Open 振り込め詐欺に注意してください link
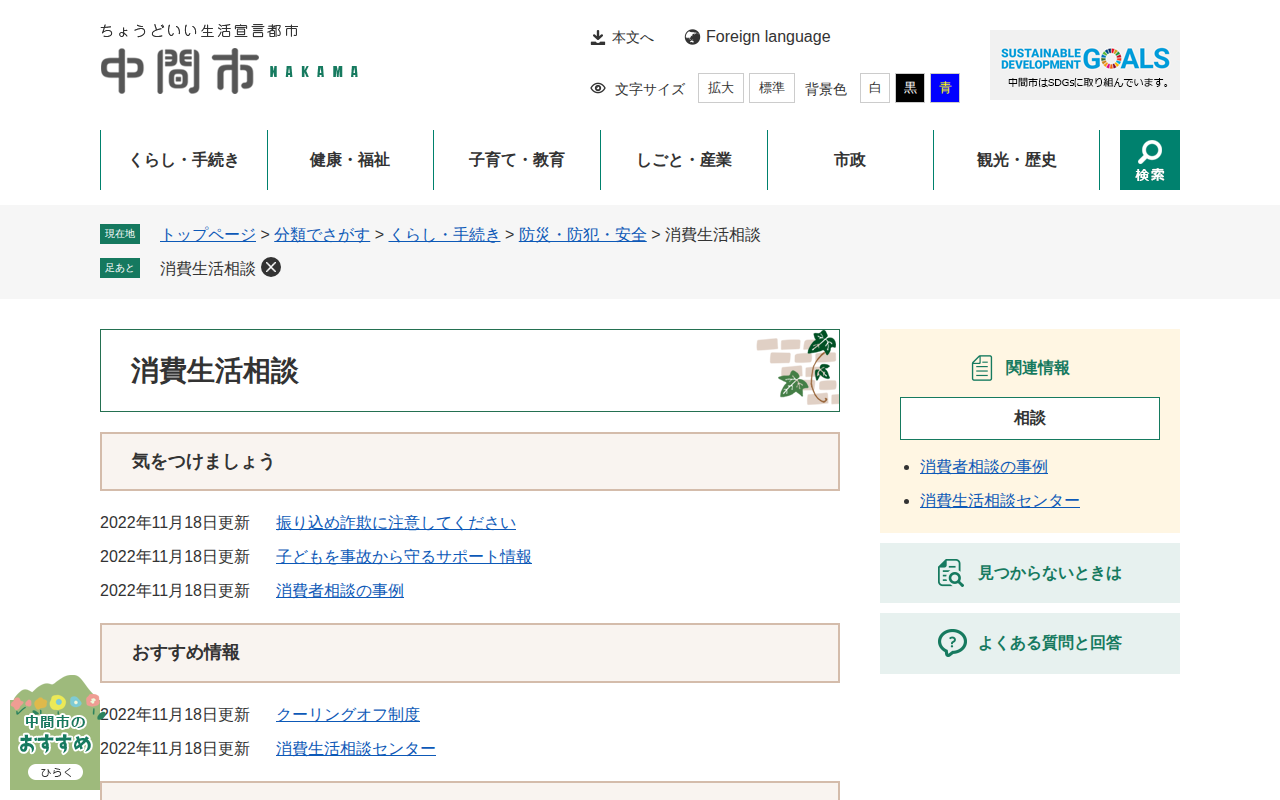 (x=396, y=523)
